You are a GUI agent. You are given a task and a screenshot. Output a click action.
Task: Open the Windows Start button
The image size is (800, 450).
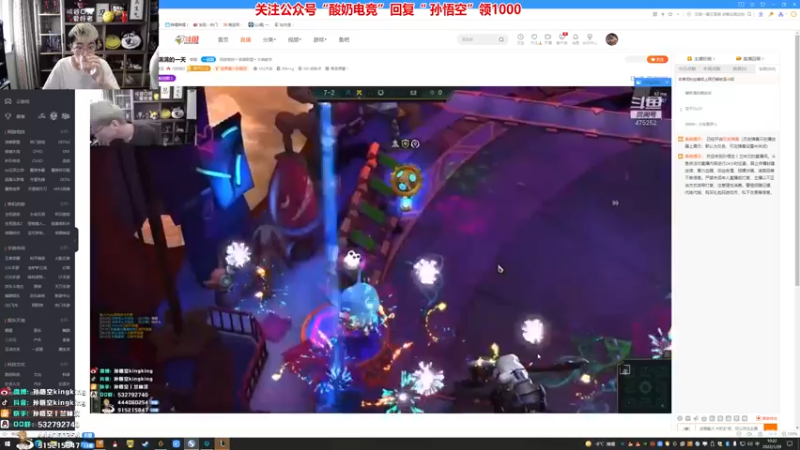7,444
